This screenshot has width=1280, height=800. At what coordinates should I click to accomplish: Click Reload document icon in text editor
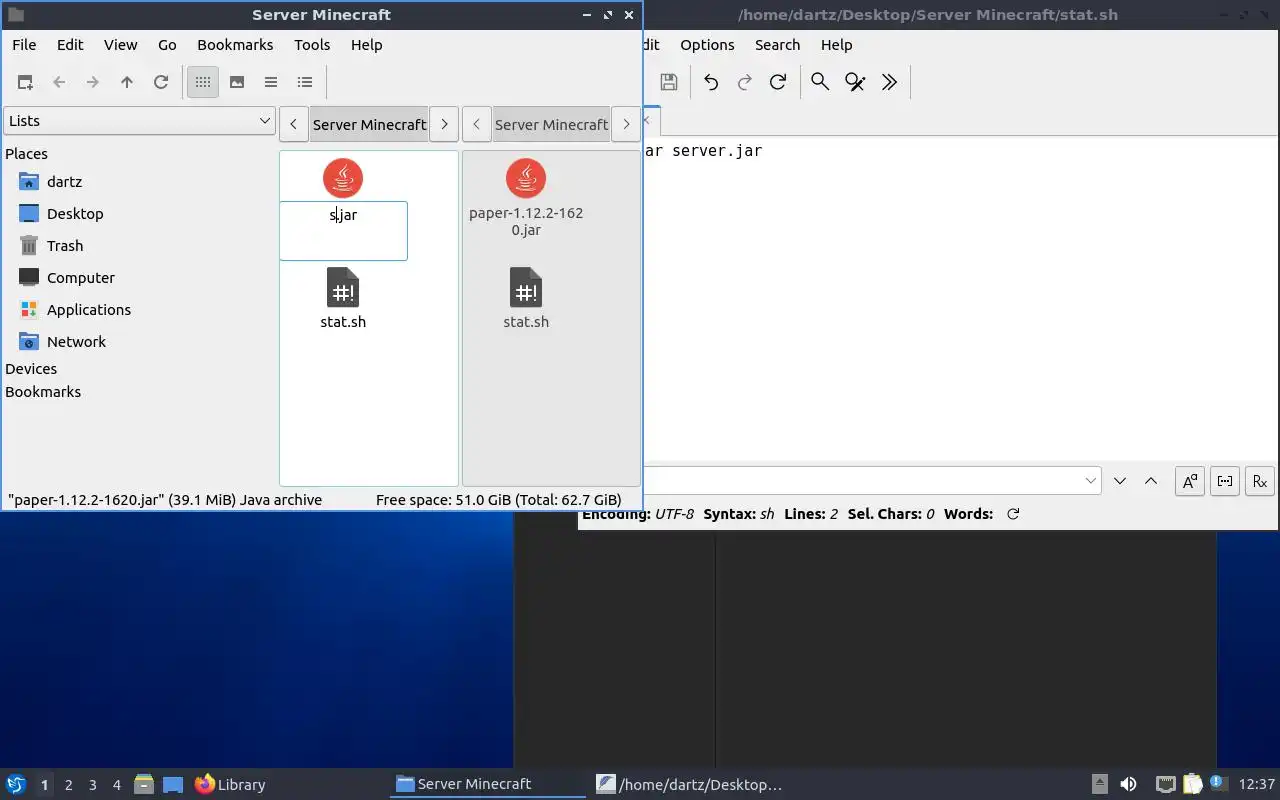pos(778,82)
